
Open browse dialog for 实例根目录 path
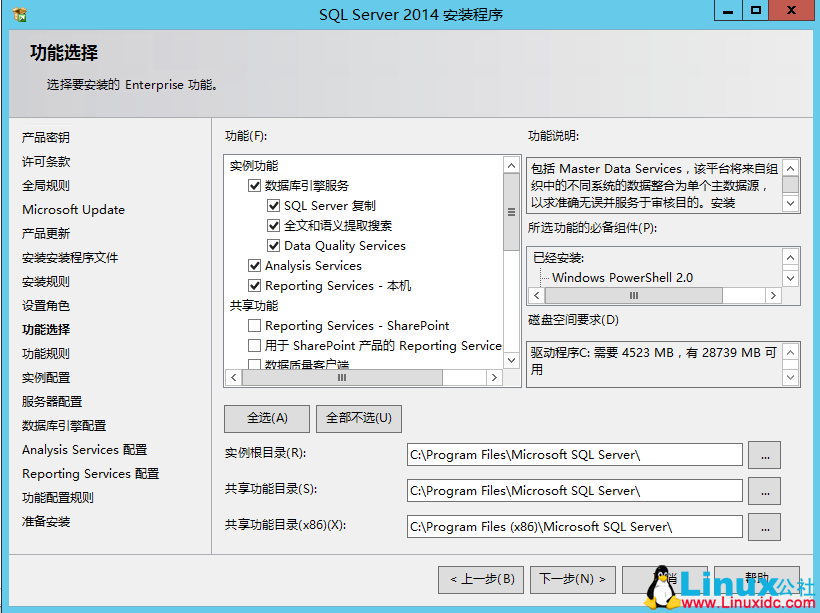point(764,455)
